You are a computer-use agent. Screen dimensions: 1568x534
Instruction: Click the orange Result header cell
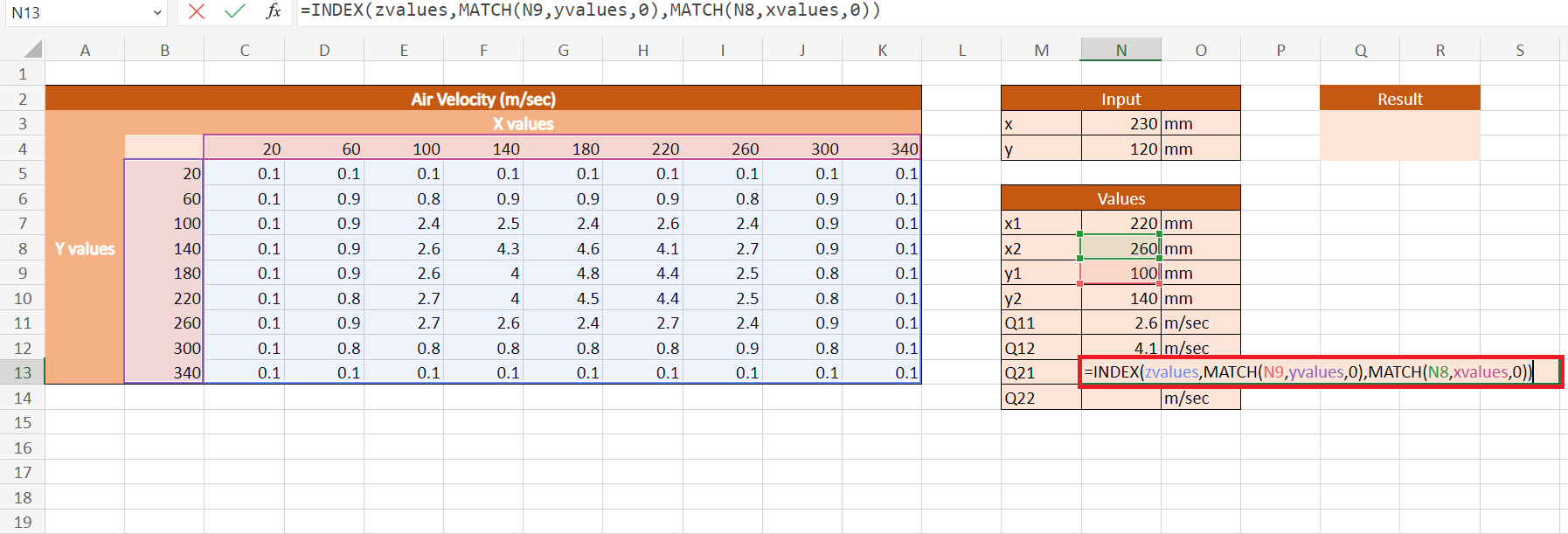pos(1399,99)
